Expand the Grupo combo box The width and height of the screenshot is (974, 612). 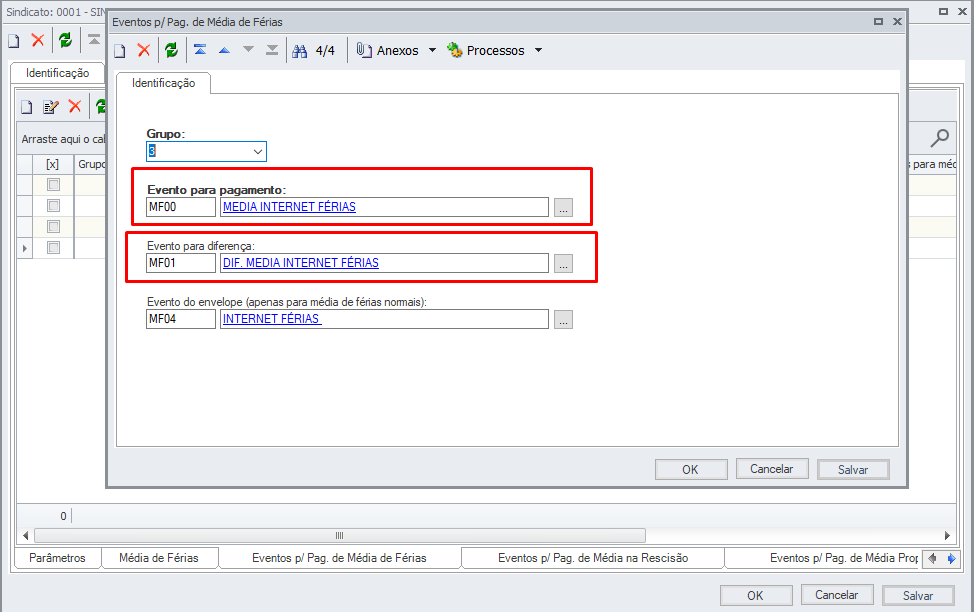click(258, 152)
